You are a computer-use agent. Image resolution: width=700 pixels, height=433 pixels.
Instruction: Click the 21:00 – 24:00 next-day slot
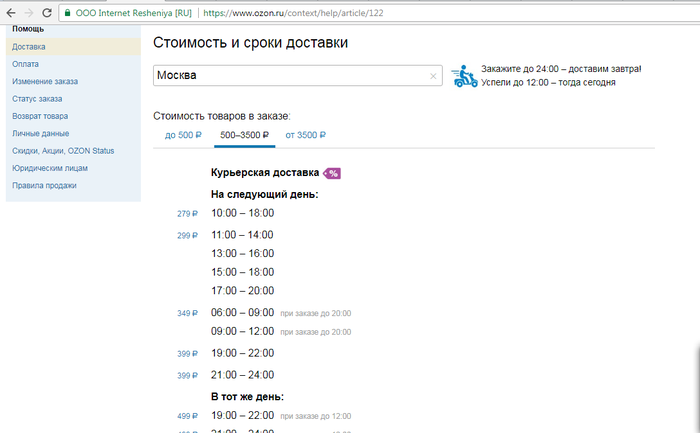(x=242, y=375)
